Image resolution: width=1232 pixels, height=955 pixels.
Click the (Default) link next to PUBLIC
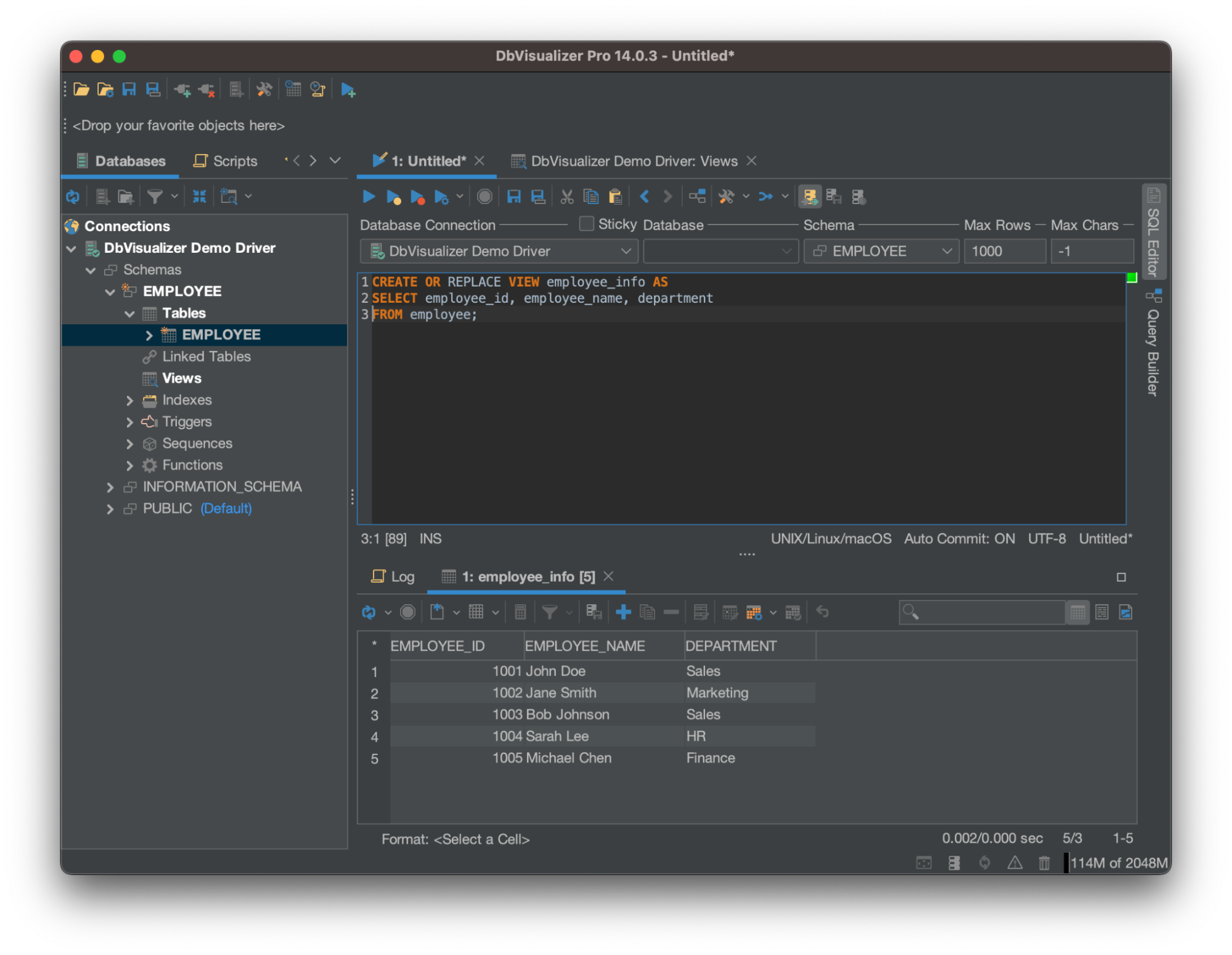click(226, 508)
